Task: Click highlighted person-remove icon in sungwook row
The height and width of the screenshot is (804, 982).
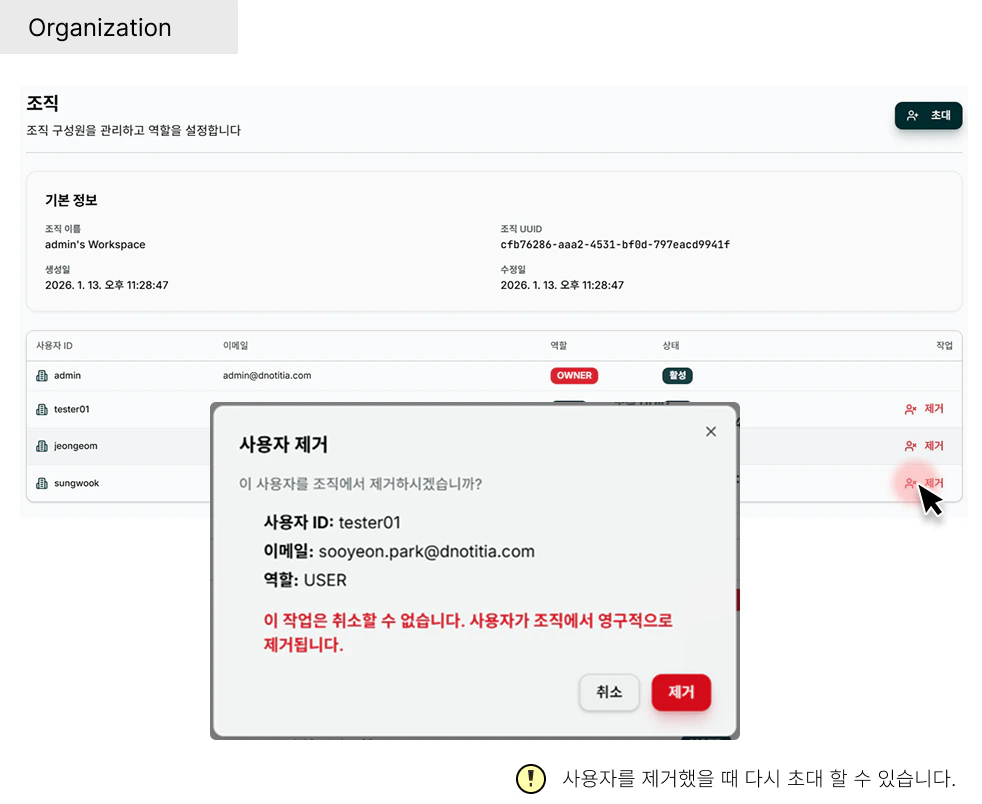Action: click(909, 483)
